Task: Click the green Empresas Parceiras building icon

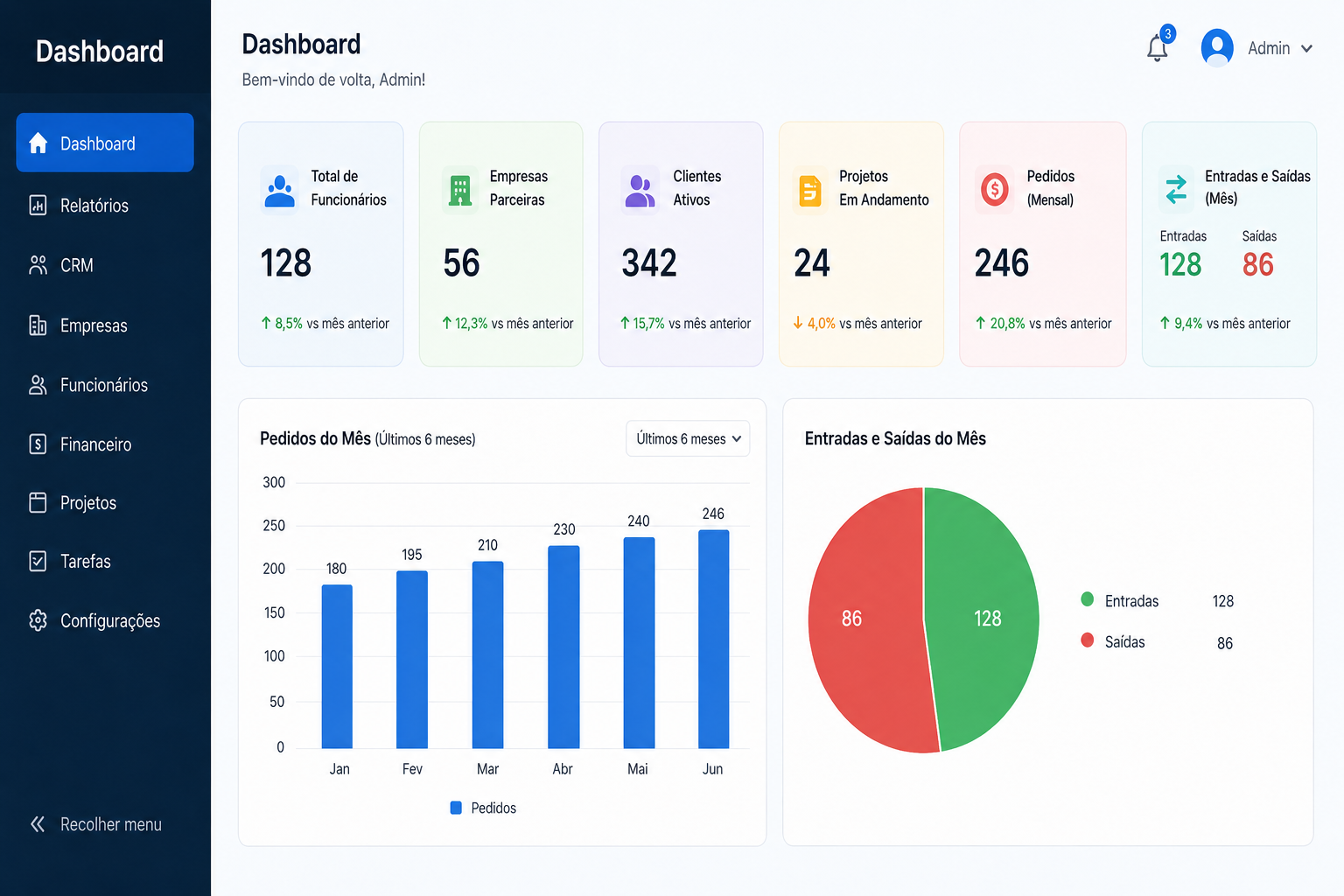Action: pos(460,190)
